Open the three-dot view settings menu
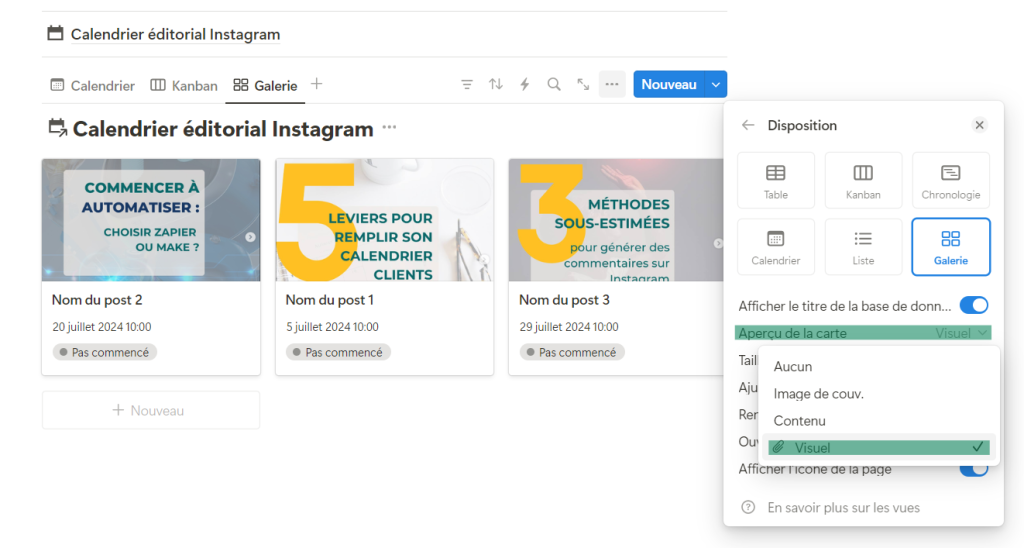This screenshot has width=1024, height=548. (x=612, y=85)
